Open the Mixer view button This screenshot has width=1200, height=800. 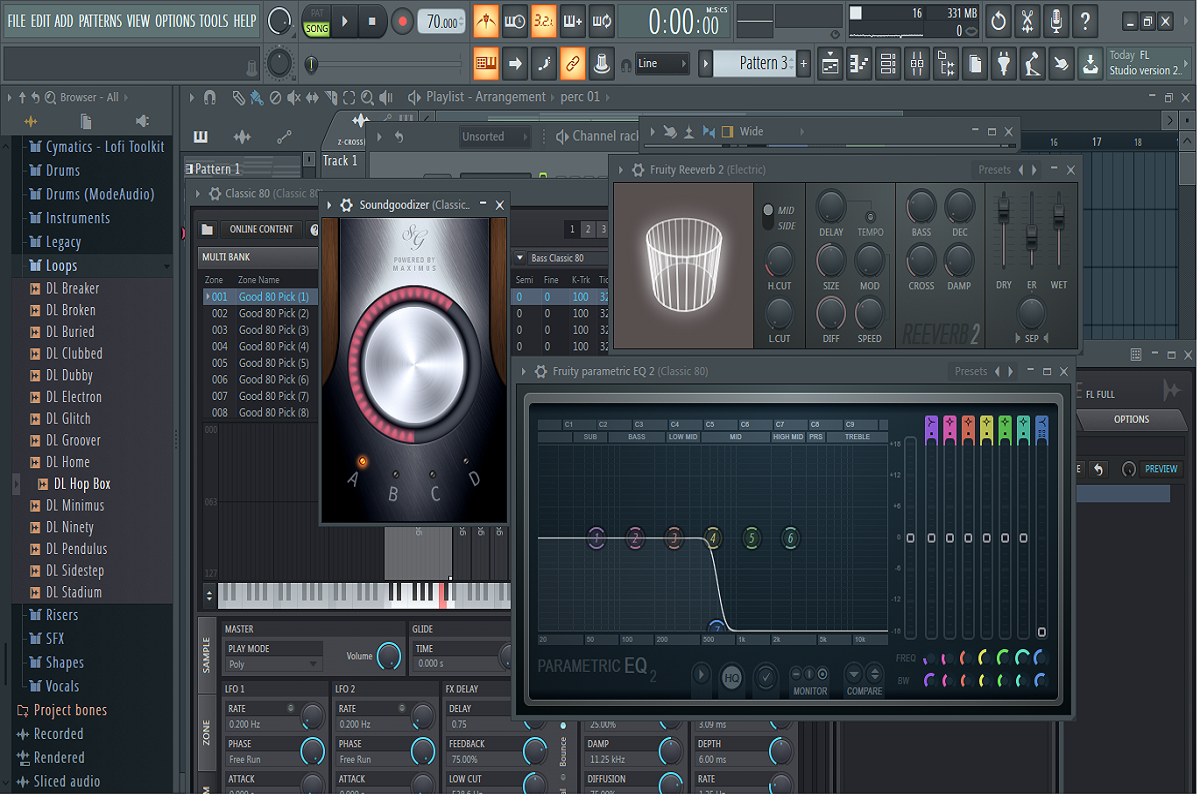[917, 64]
